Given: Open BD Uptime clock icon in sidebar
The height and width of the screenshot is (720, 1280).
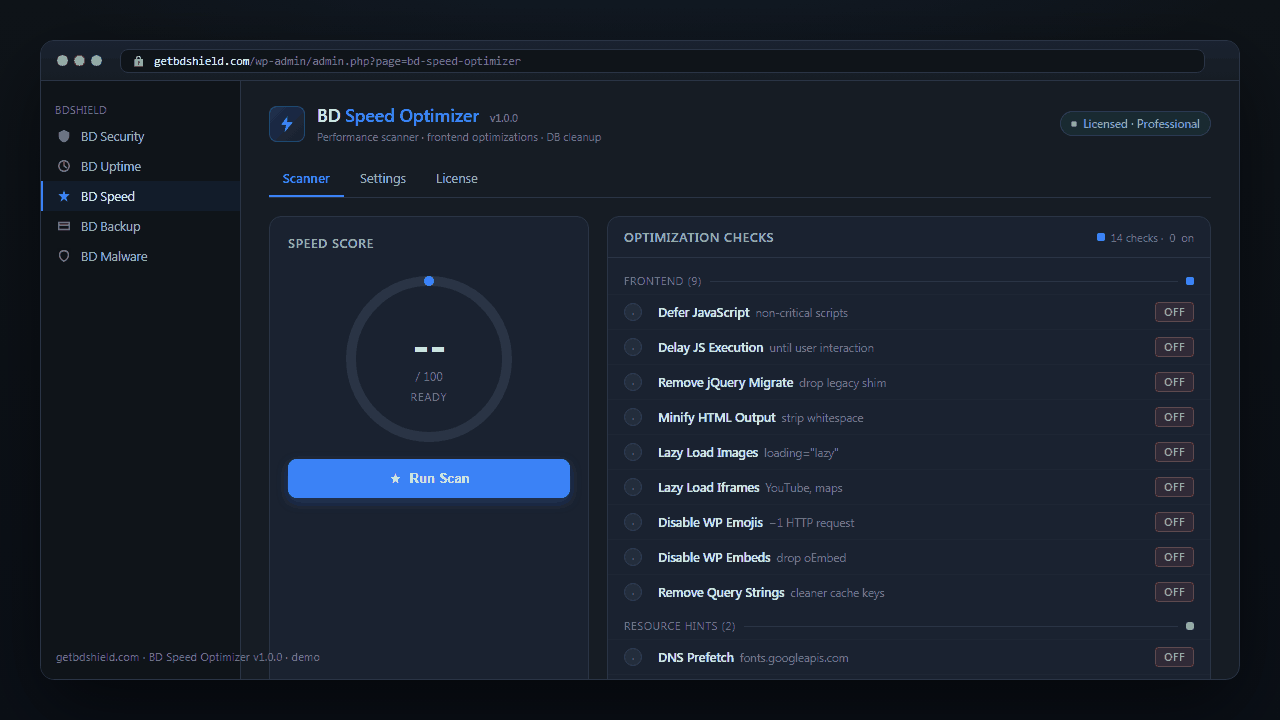Looking at the screenshot, I should tap(64, 166).
